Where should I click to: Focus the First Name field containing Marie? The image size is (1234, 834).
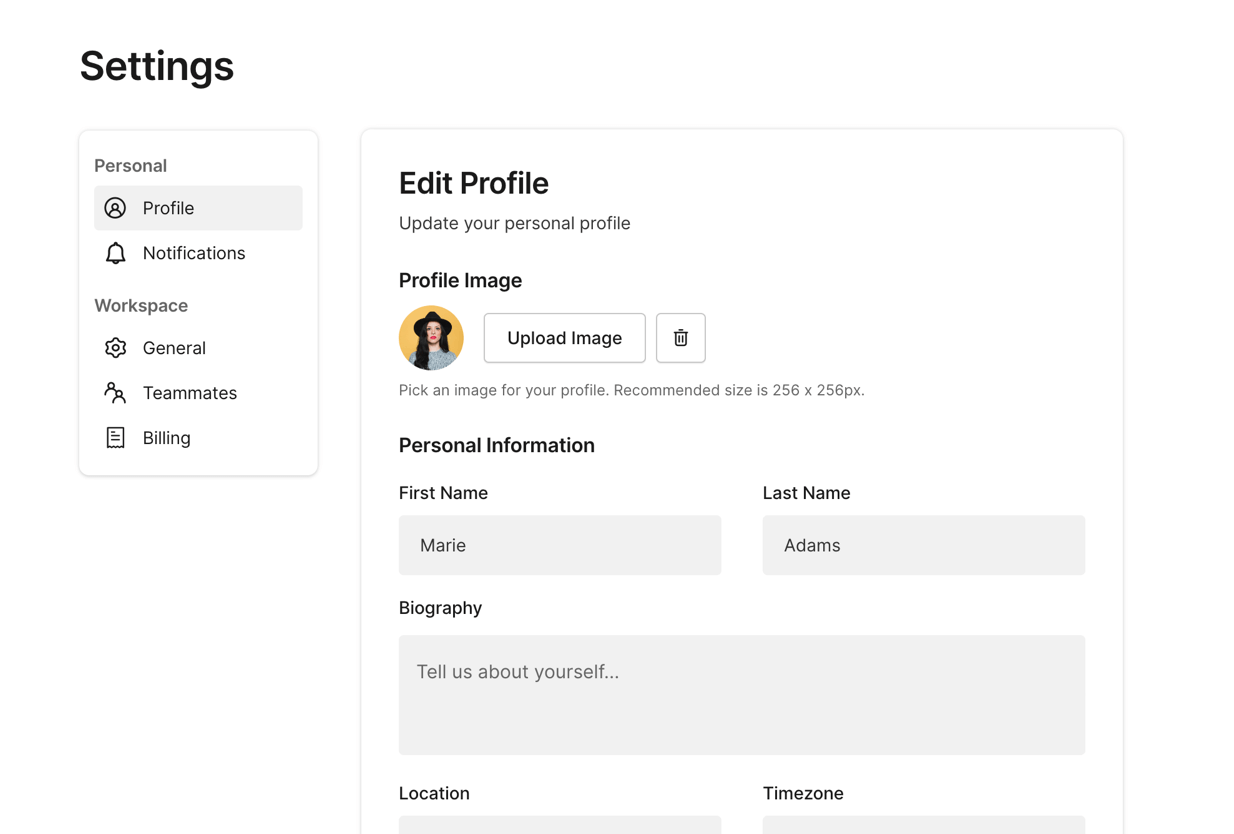click(559, 545)
